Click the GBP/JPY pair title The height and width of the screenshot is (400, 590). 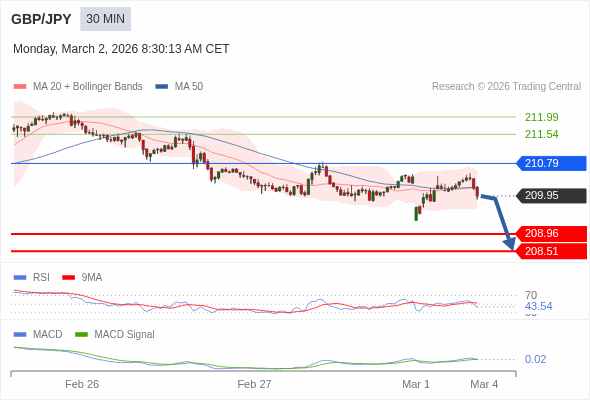pyautogui.click(x=41, y=19)
